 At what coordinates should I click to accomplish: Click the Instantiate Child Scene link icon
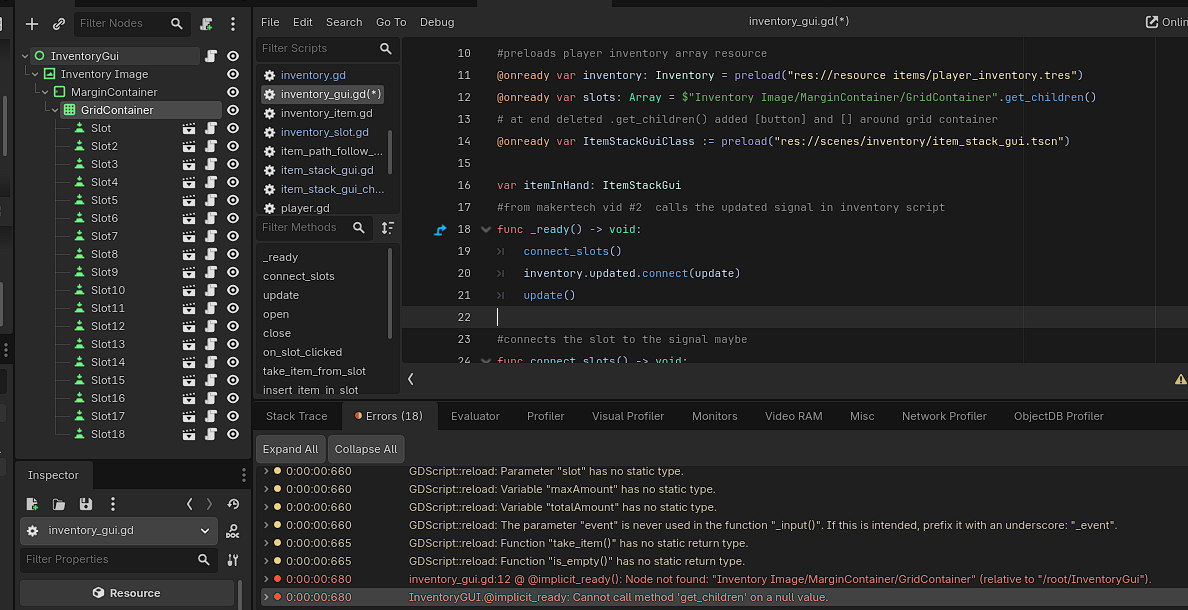click(58, 24)
